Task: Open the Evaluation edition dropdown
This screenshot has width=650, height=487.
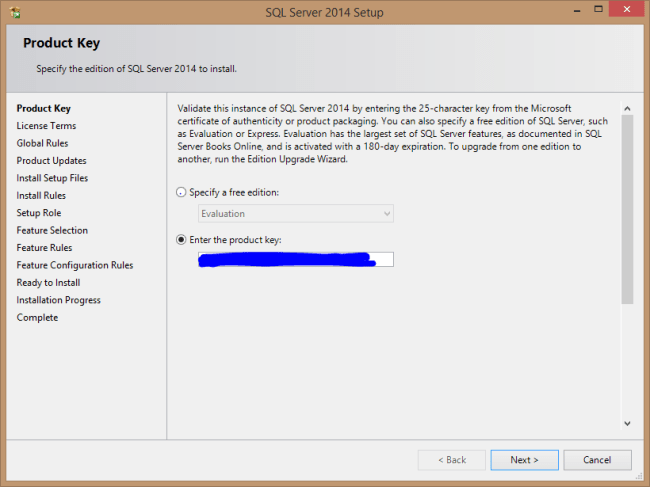Action: 296,213
